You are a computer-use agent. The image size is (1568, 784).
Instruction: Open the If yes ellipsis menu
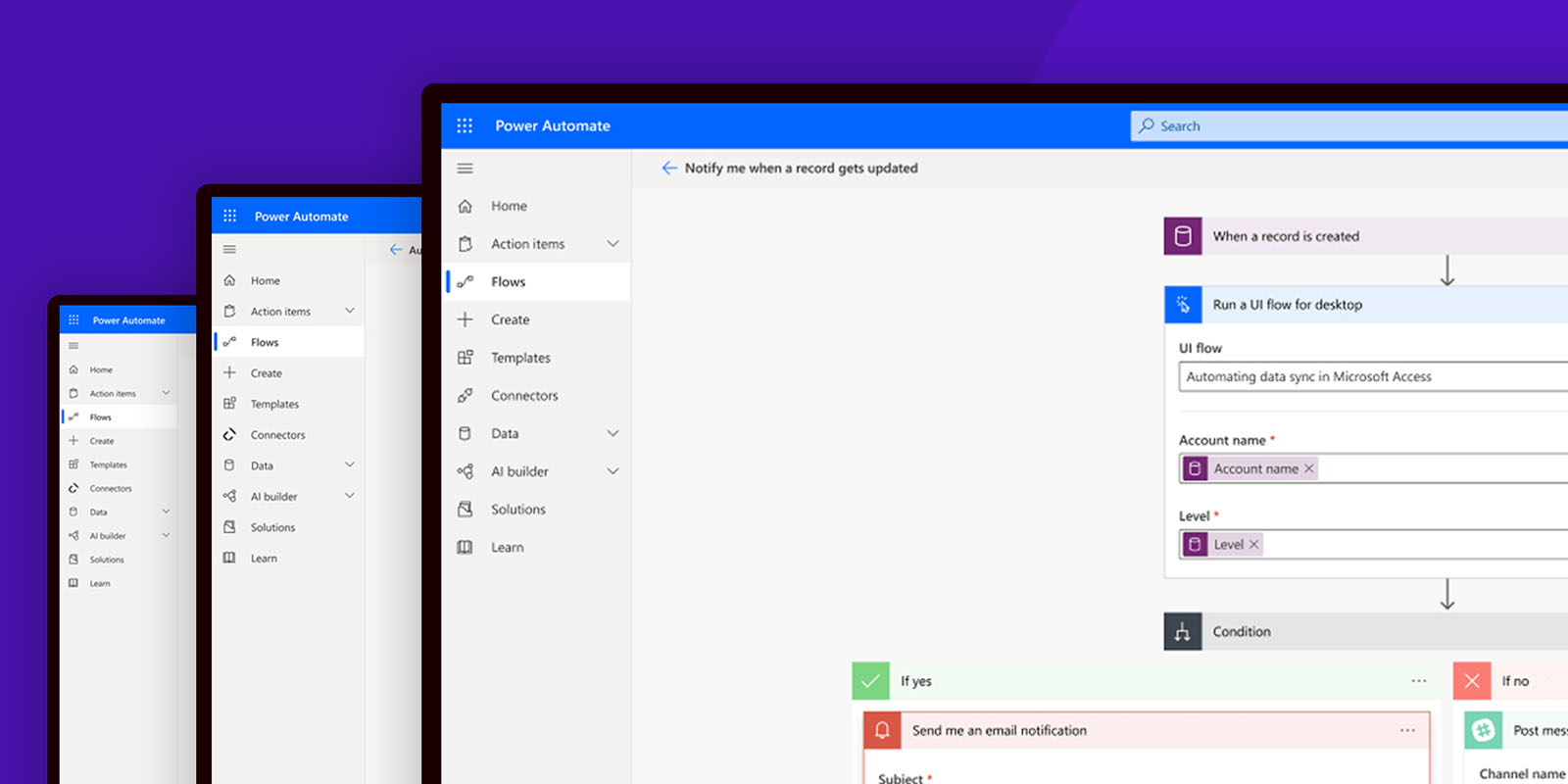[x=1419, y=681]
